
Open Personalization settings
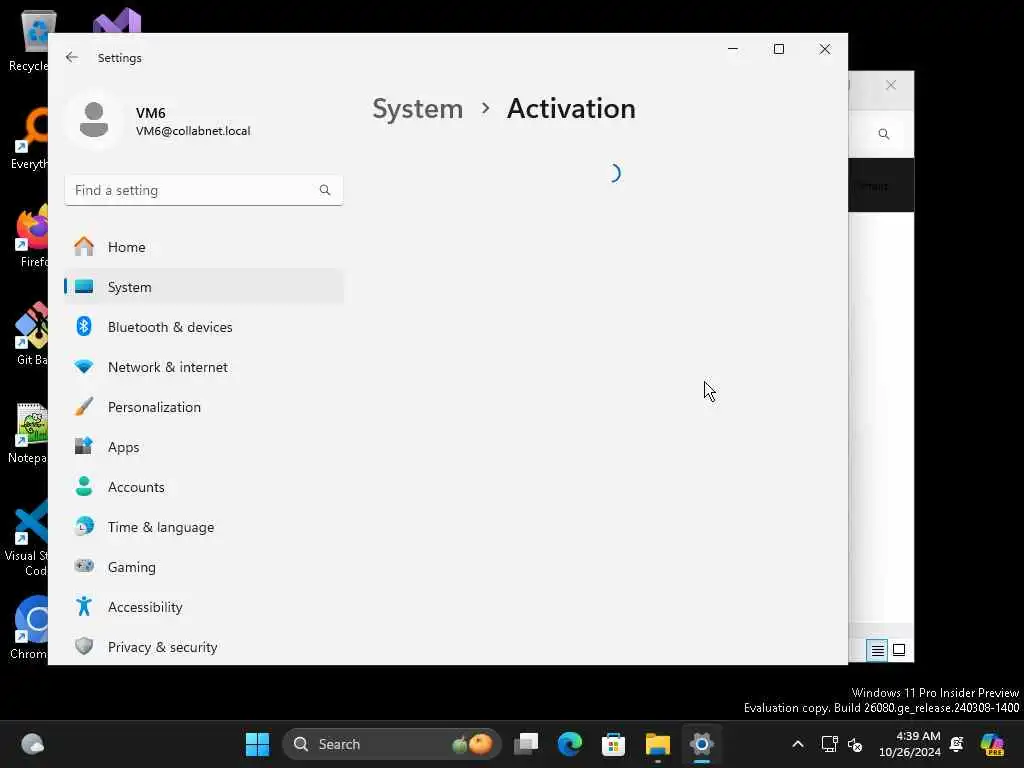point(204,407)
